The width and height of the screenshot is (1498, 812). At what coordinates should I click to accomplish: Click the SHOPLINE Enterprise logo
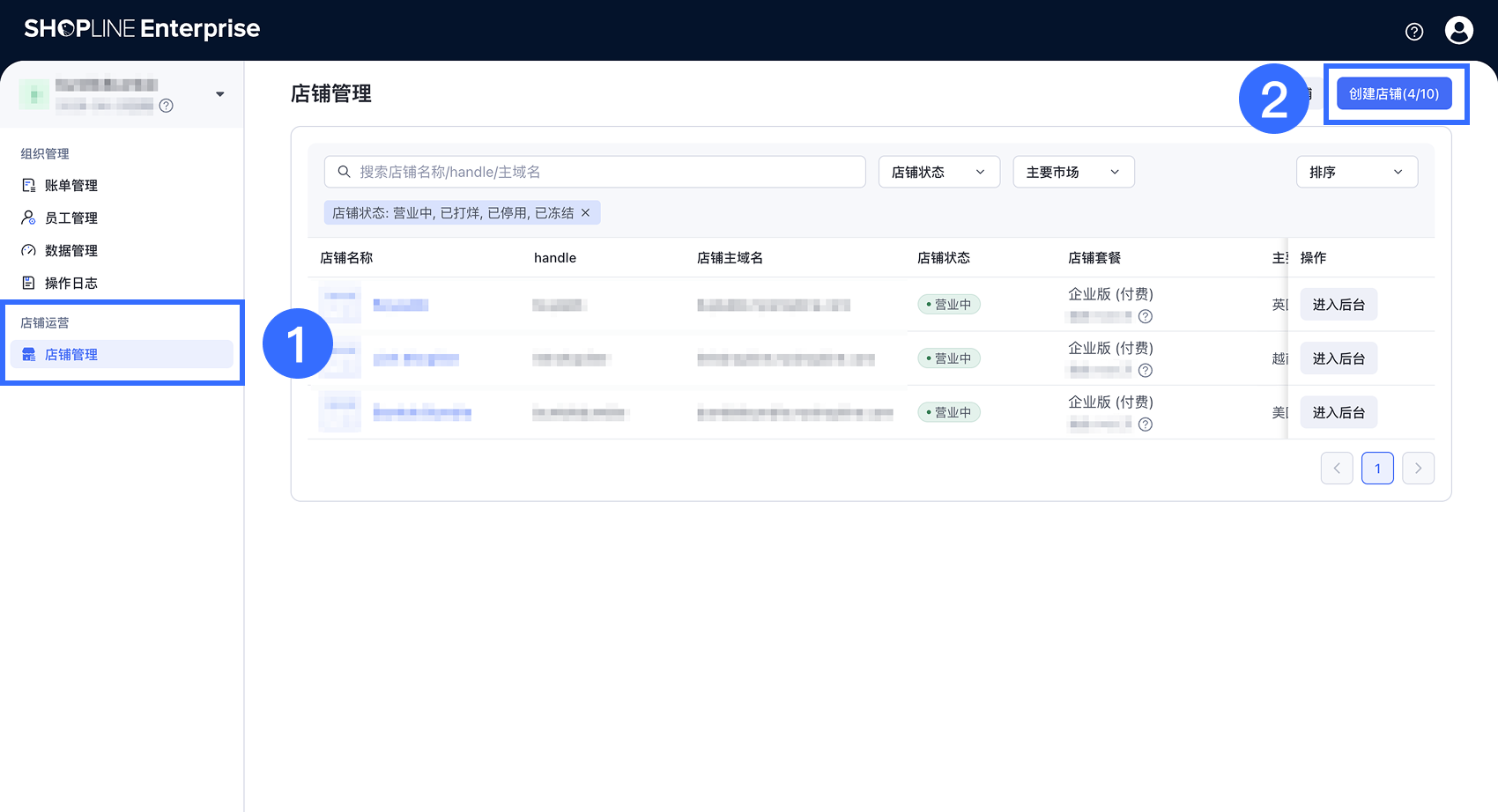[142, 29]
